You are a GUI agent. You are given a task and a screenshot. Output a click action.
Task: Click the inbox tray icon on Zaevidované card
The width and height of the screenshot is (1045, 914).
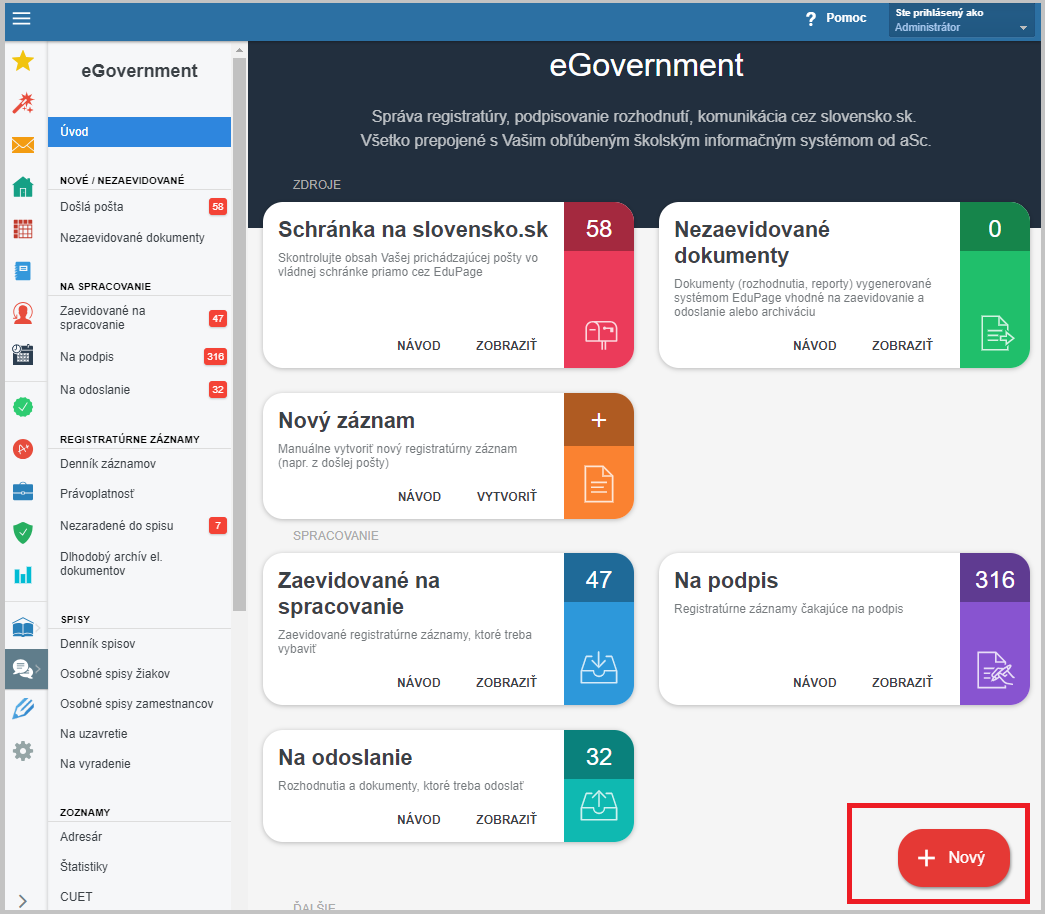coord(598,667)
